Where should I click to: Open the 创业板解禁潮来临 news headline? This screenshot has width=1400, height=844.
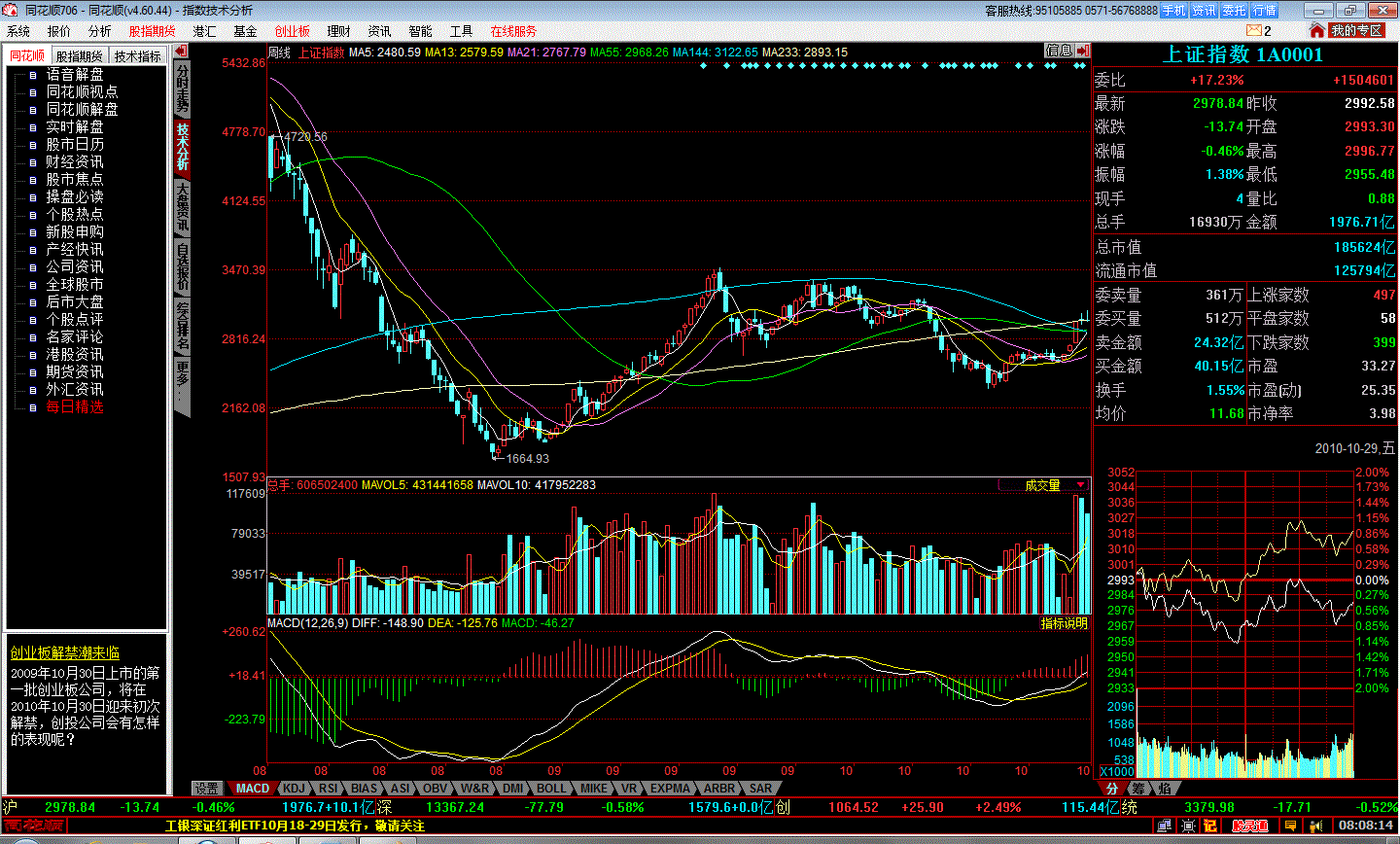click(x=65, y=653)
